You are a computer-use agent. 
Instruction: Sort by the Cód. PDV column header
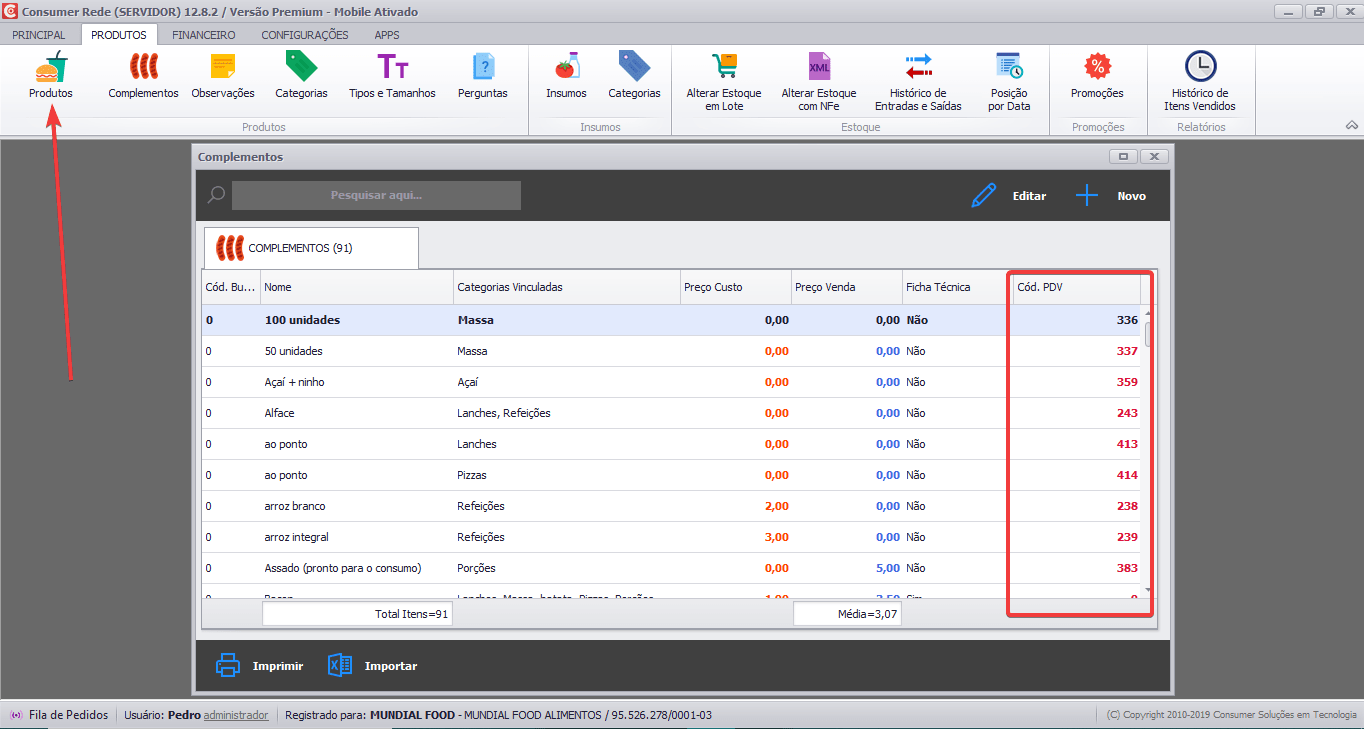1077,287
